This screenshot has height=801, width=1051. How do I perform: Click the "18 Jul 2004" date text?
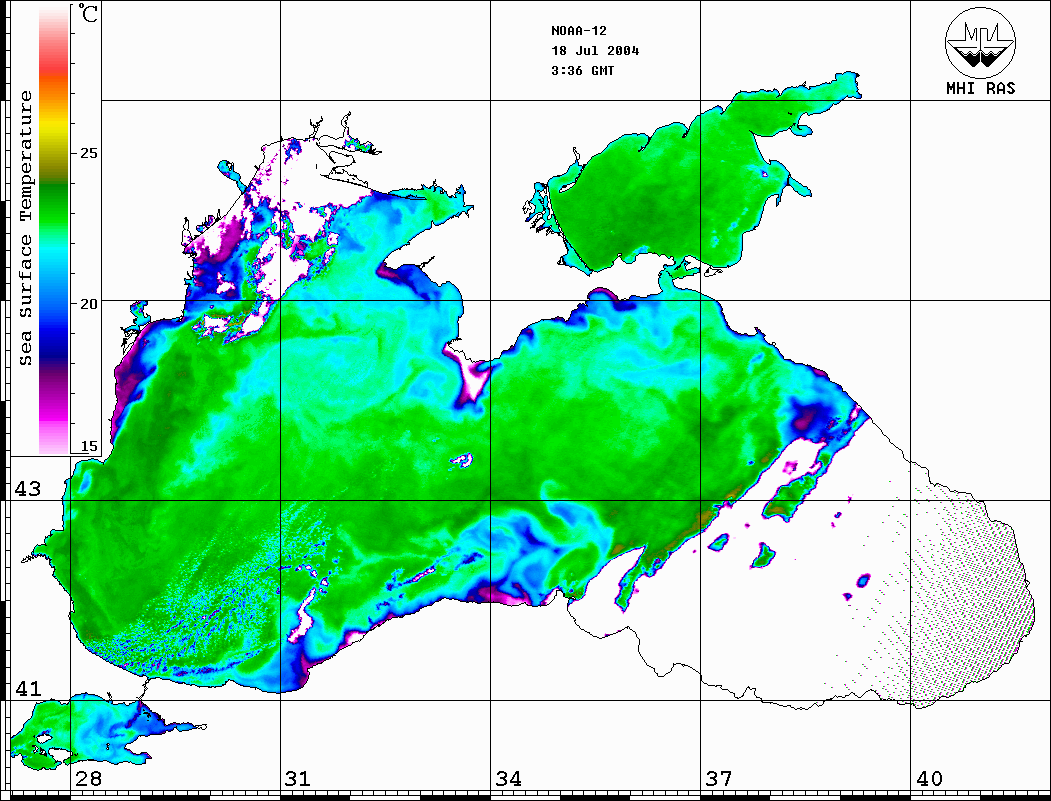[595, 51]
